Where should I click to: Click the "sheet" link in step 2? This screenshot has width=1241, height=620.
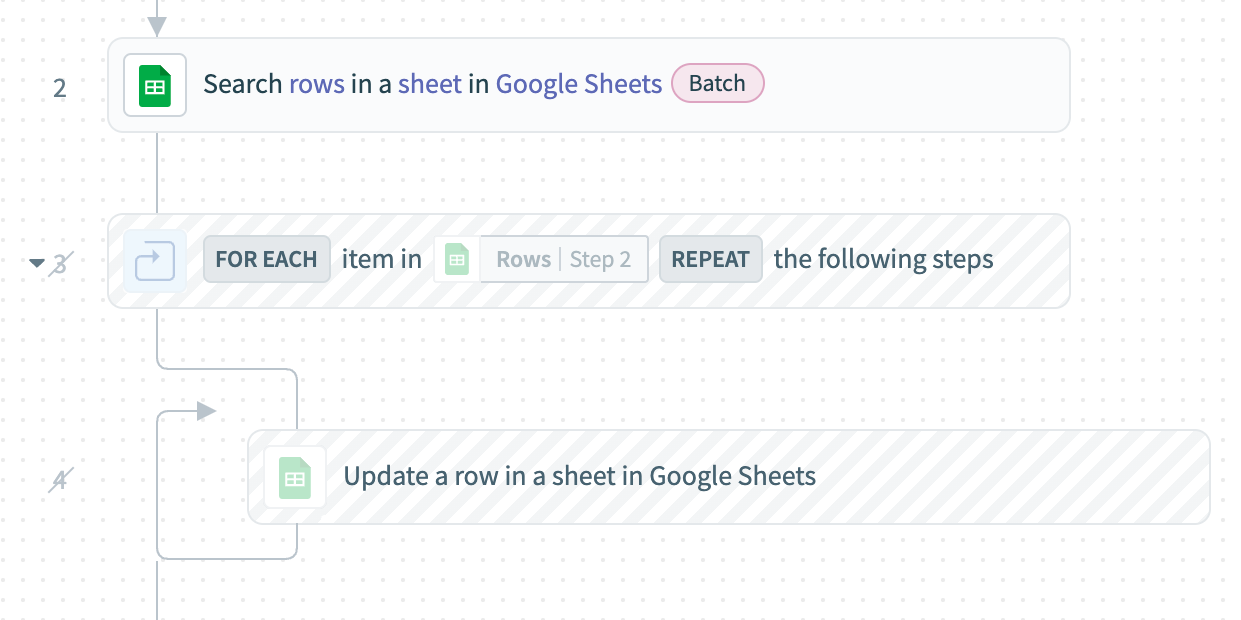430,84
